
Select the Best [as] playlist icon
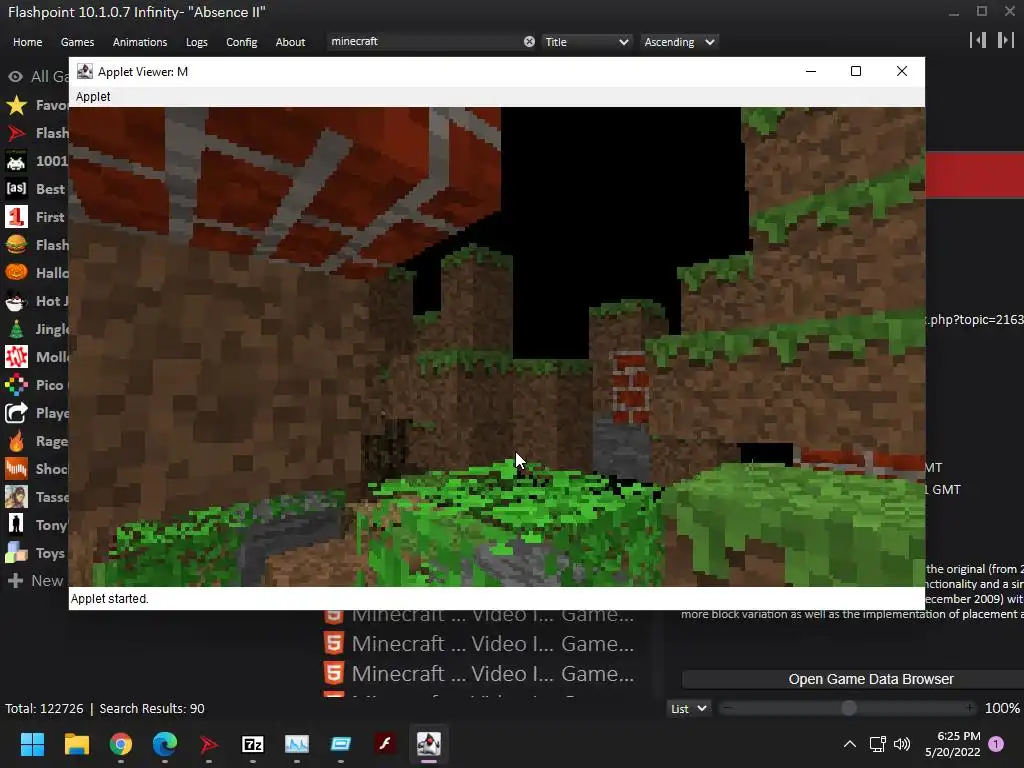pyautogui.click(x=16, y=189)
